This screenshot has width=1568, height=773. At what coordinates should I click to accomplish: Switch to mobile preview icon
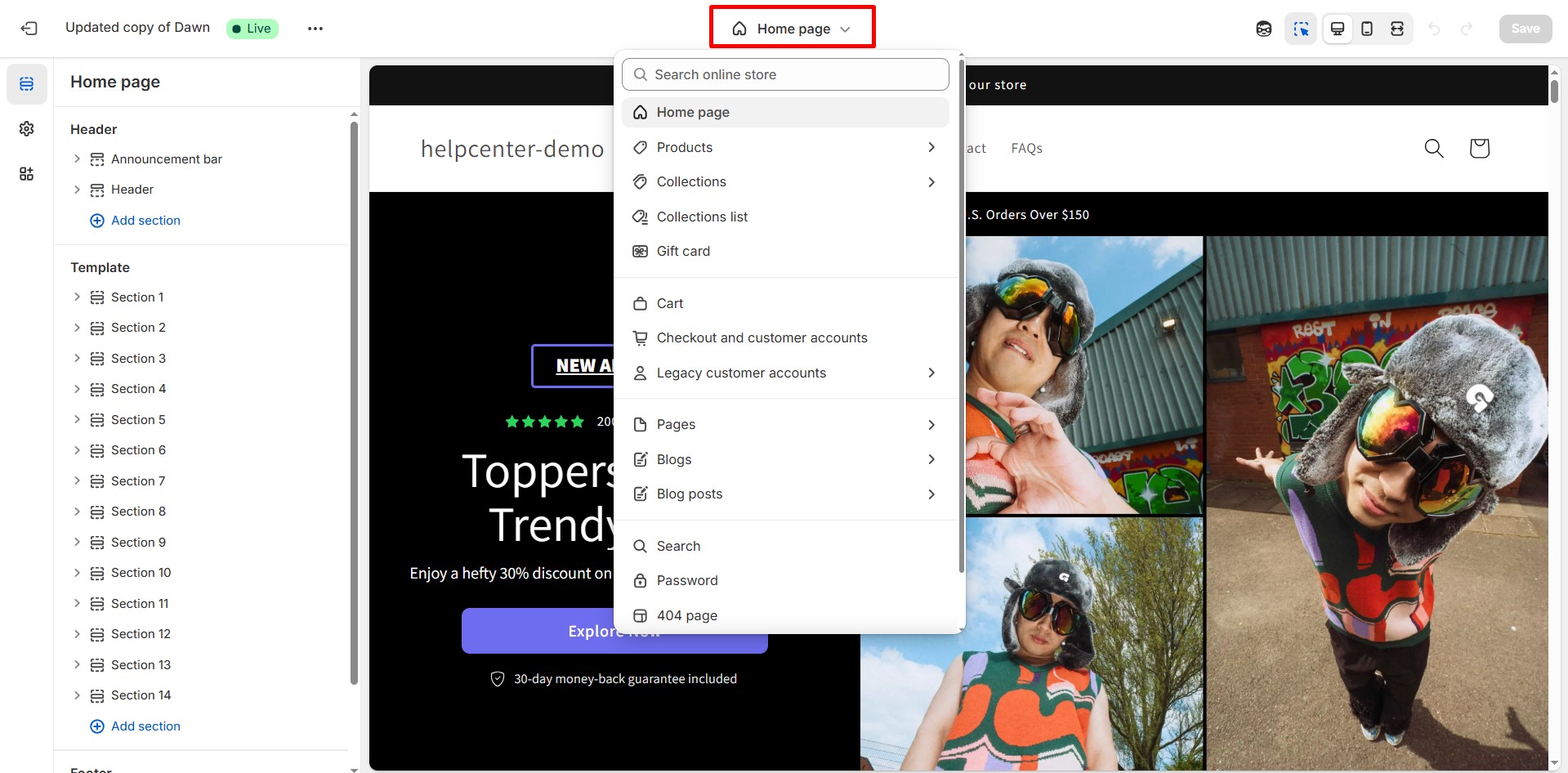pyautogui.click(x=1367, y=28)
